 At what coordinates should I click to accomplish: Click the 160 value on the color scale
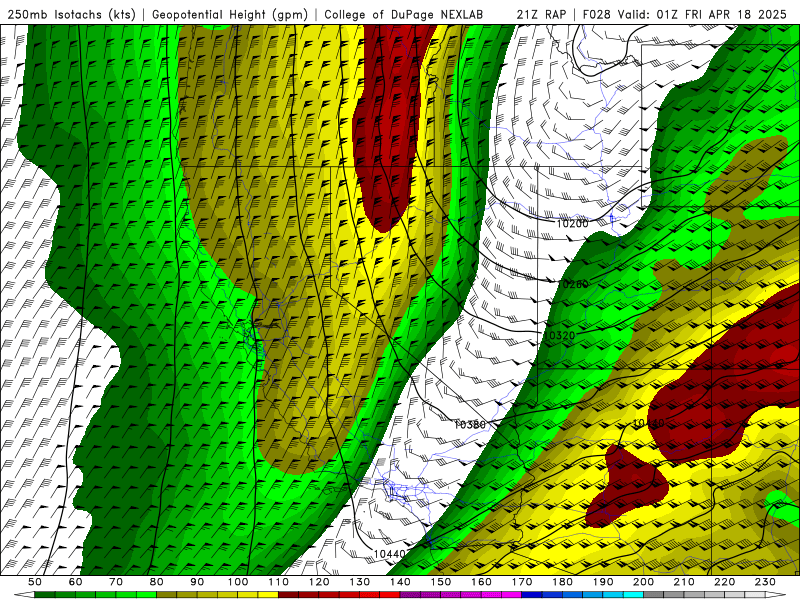(481, 582)
